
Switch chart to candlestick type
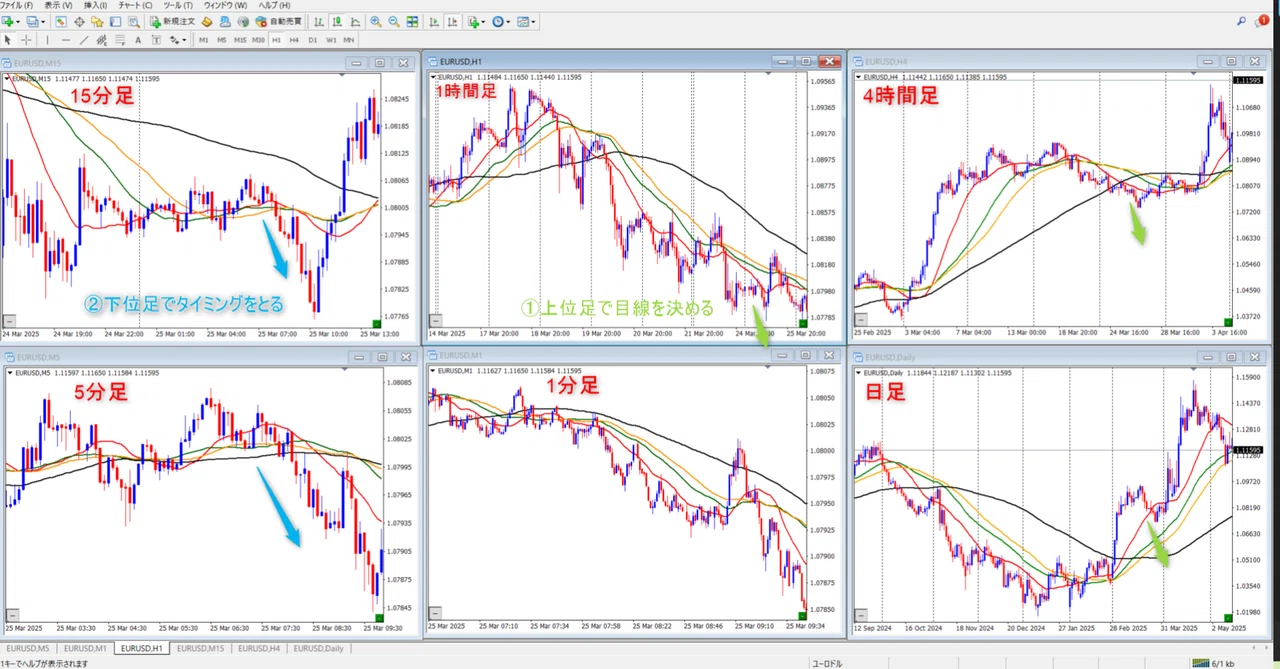point(337,21)
